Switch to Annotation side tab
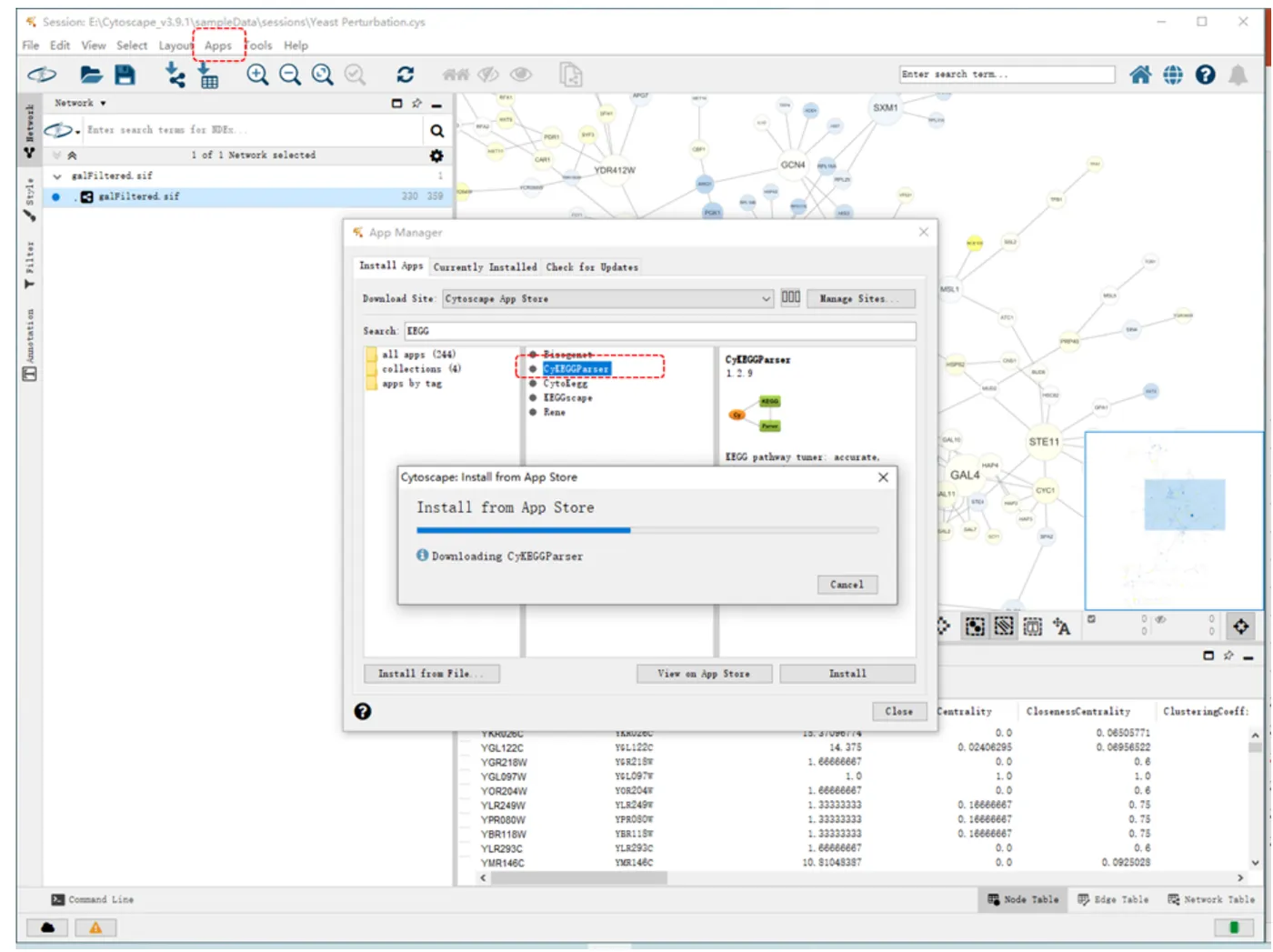 [30, 345]
